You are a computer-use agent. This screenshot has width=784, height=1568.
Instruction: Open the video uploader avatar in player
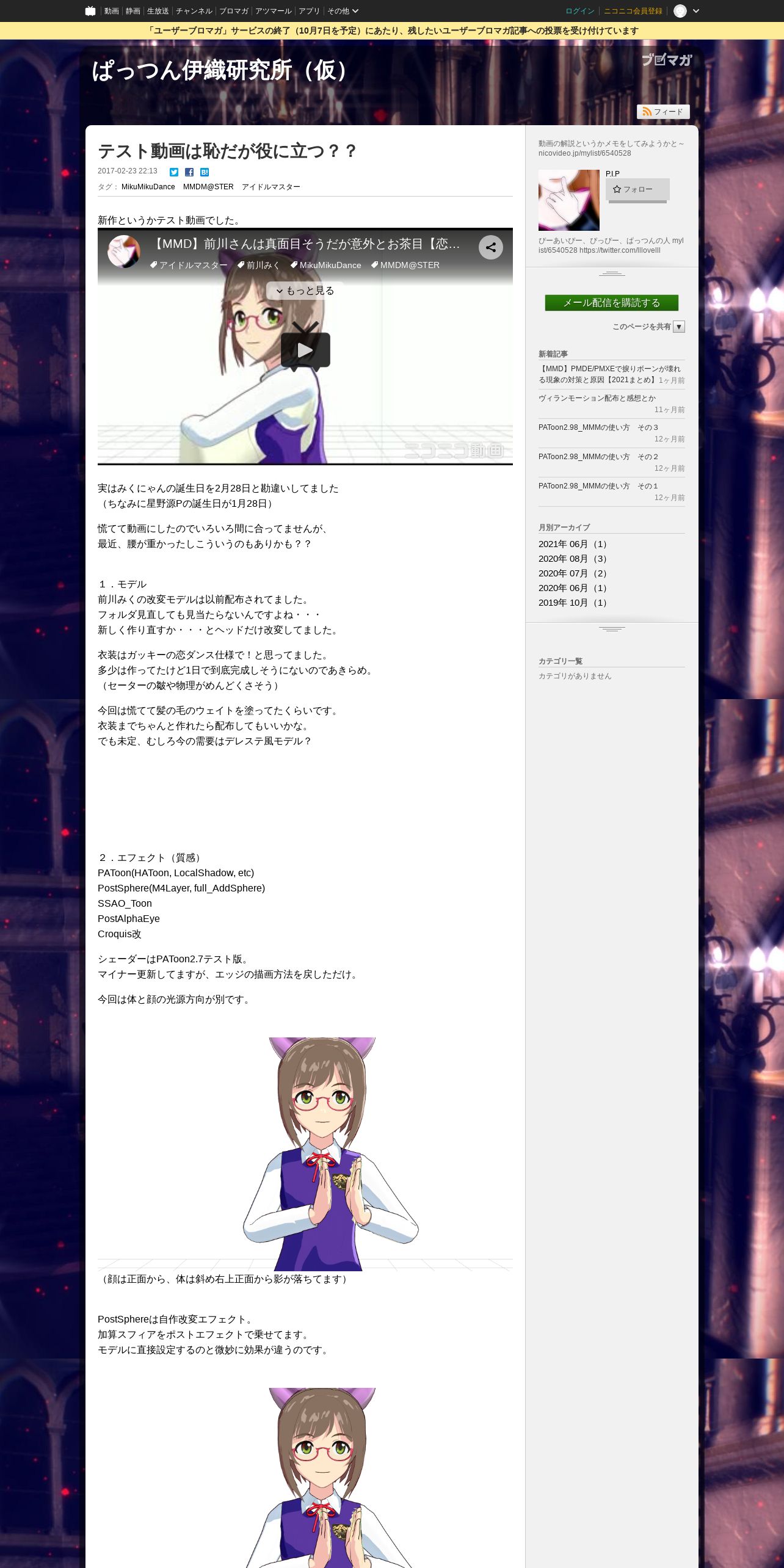click(x=124, y=252)
